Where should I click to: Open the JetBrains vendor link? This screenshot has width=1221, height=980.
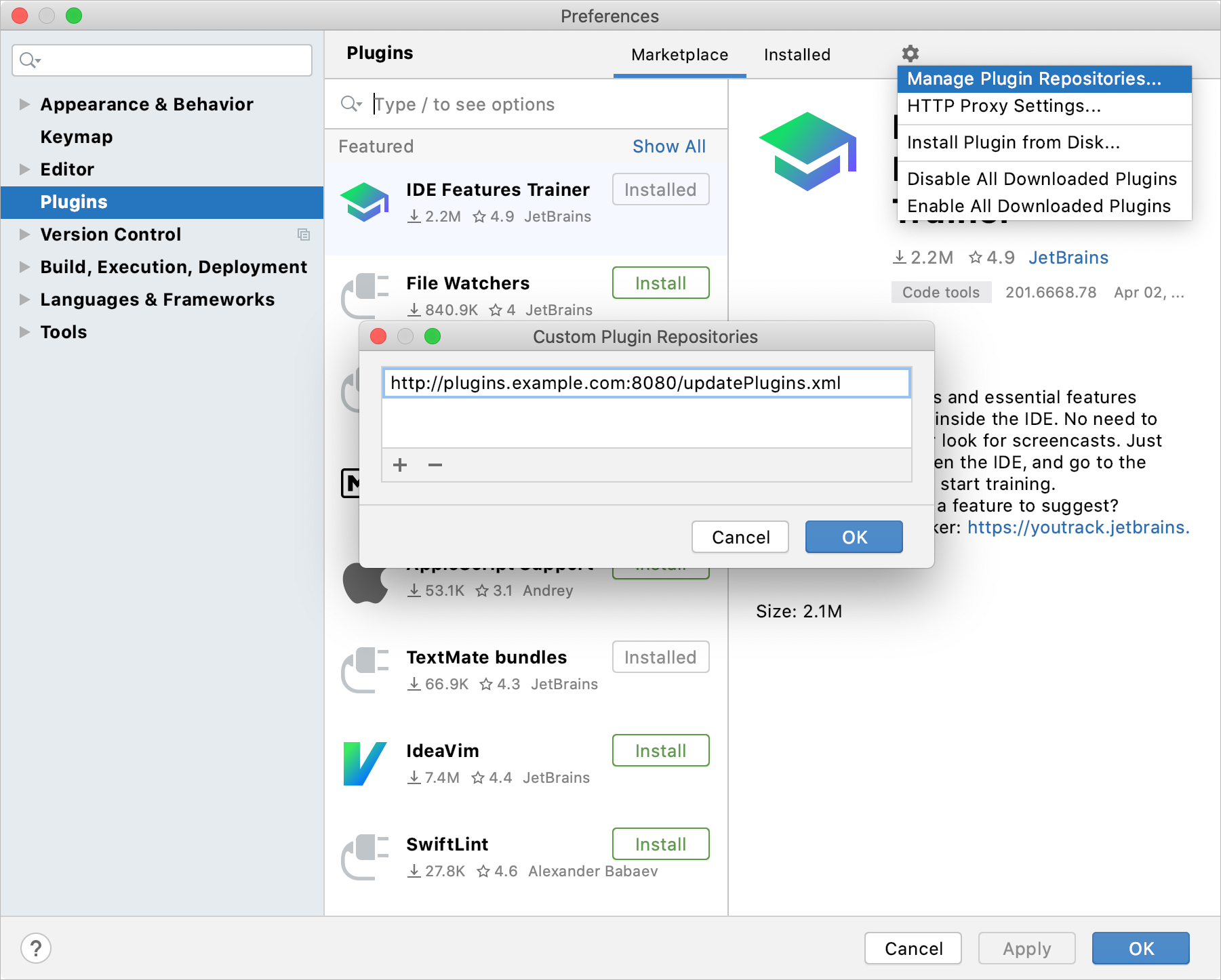1068,258
